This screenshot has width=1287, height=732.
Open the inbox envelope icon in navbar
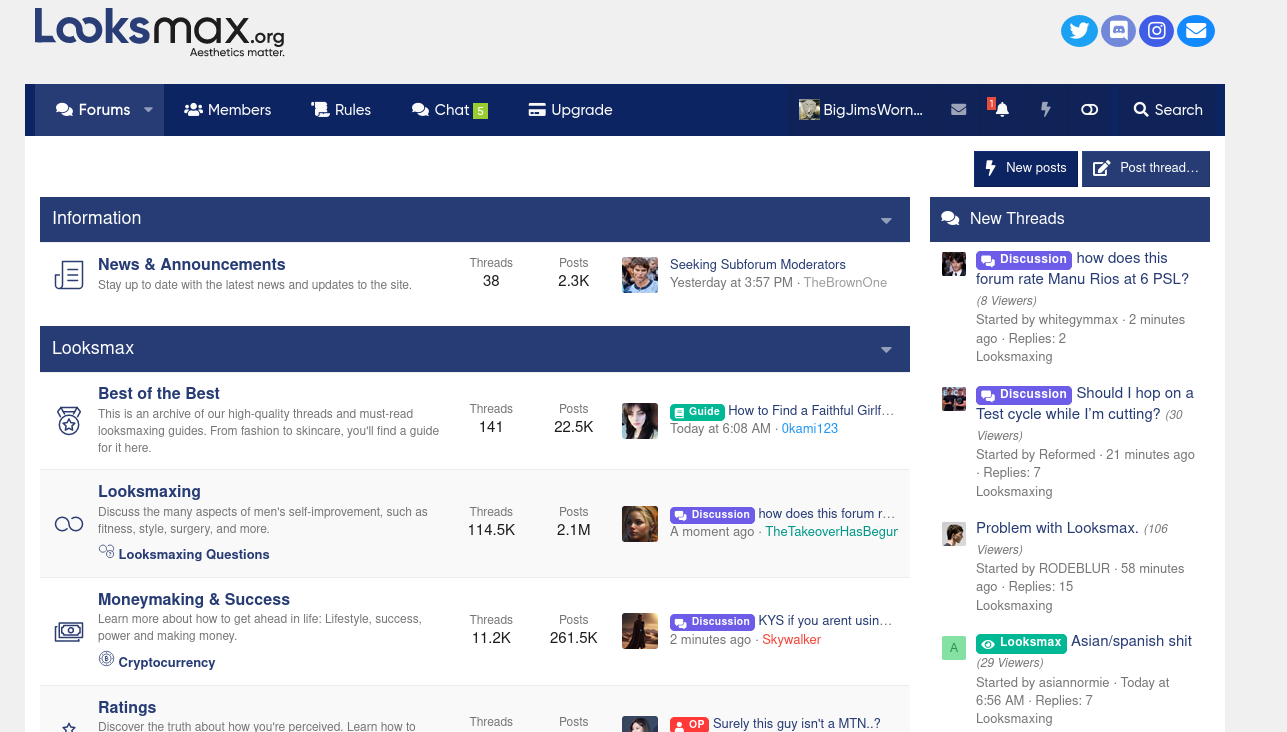point(959,110)
